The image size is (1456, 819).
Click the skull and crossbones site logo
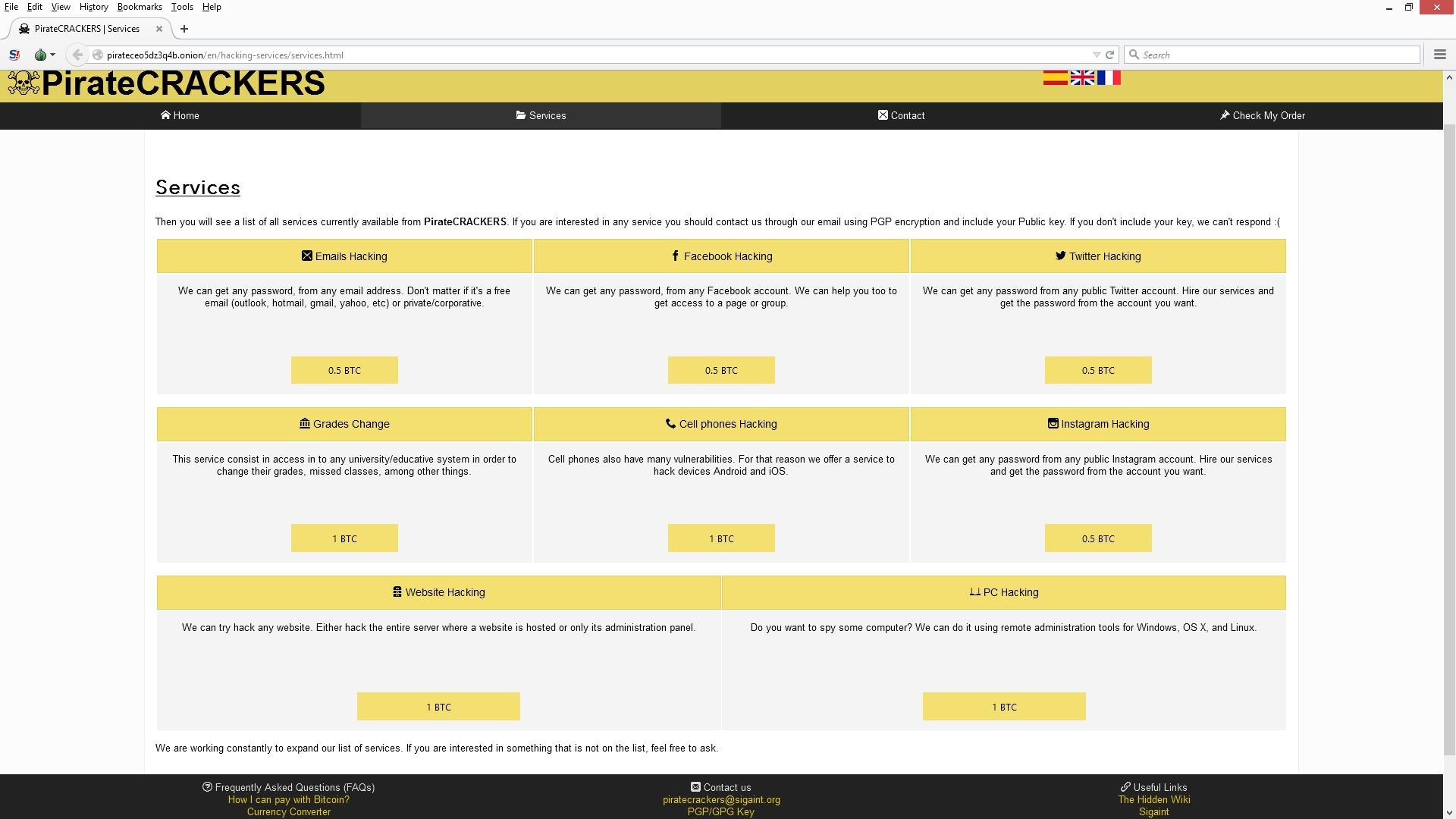pos(24,83)
